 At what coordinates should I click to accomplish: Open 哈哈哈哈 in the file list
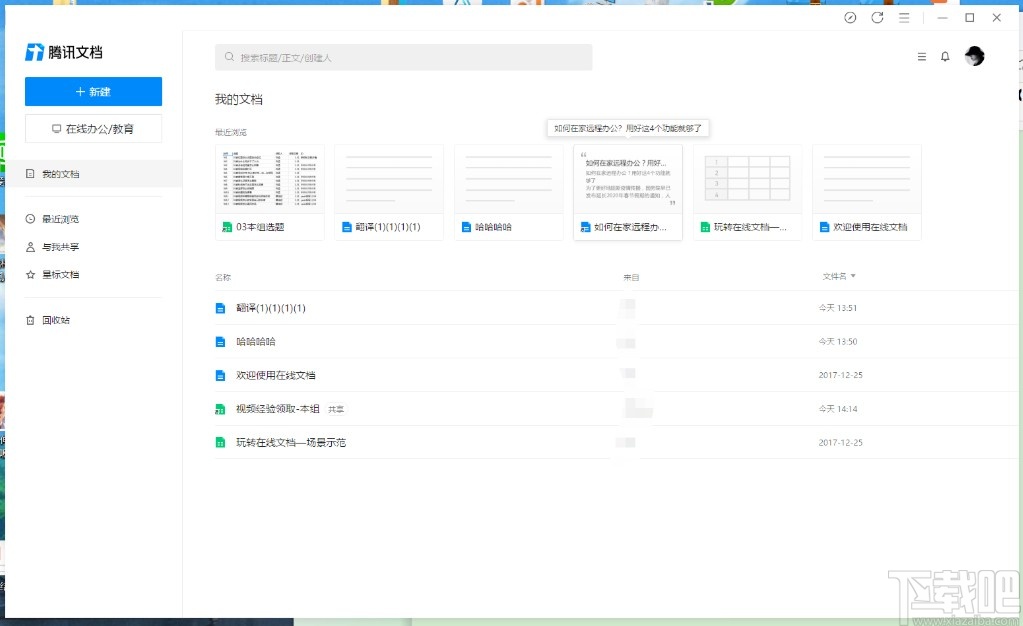pos(256,341)
